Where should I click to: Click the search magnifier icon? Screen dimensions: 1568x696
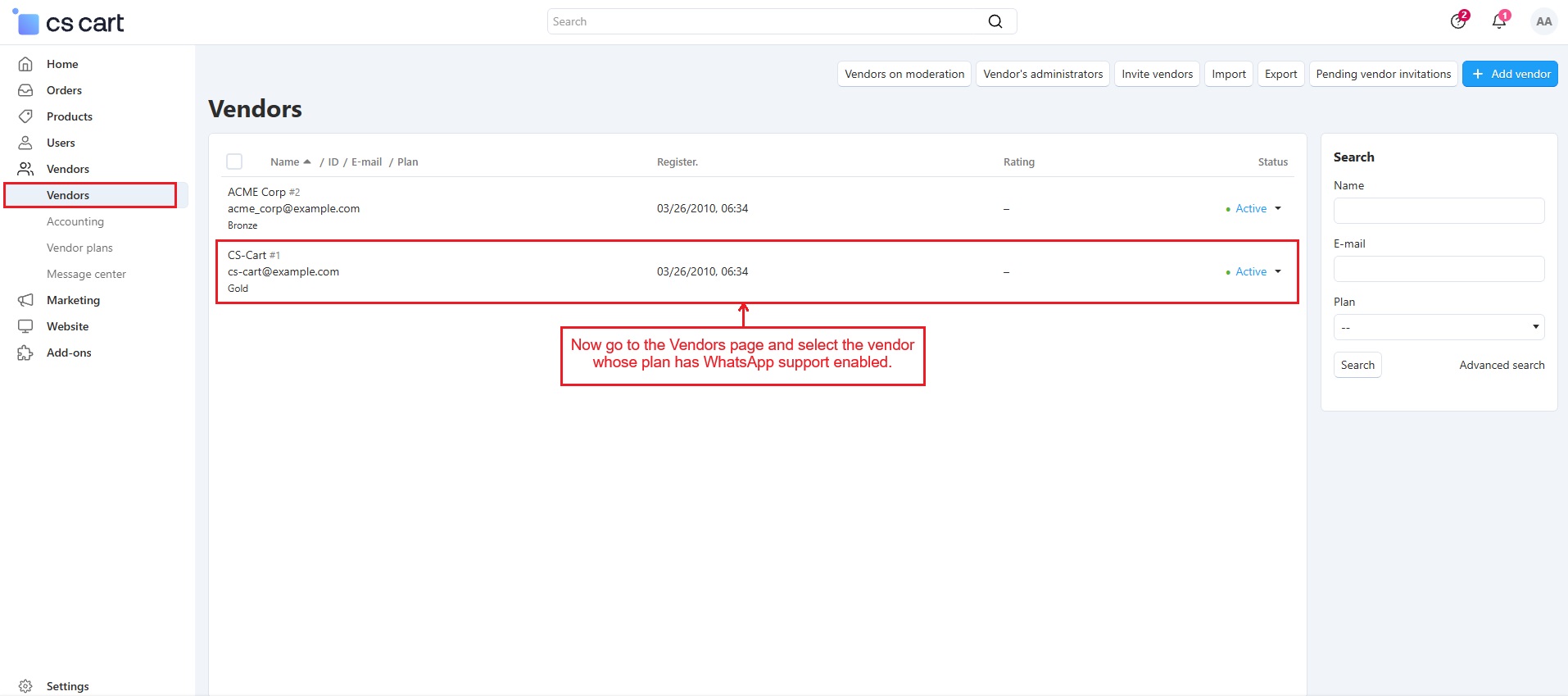click(x=995, y=21)
